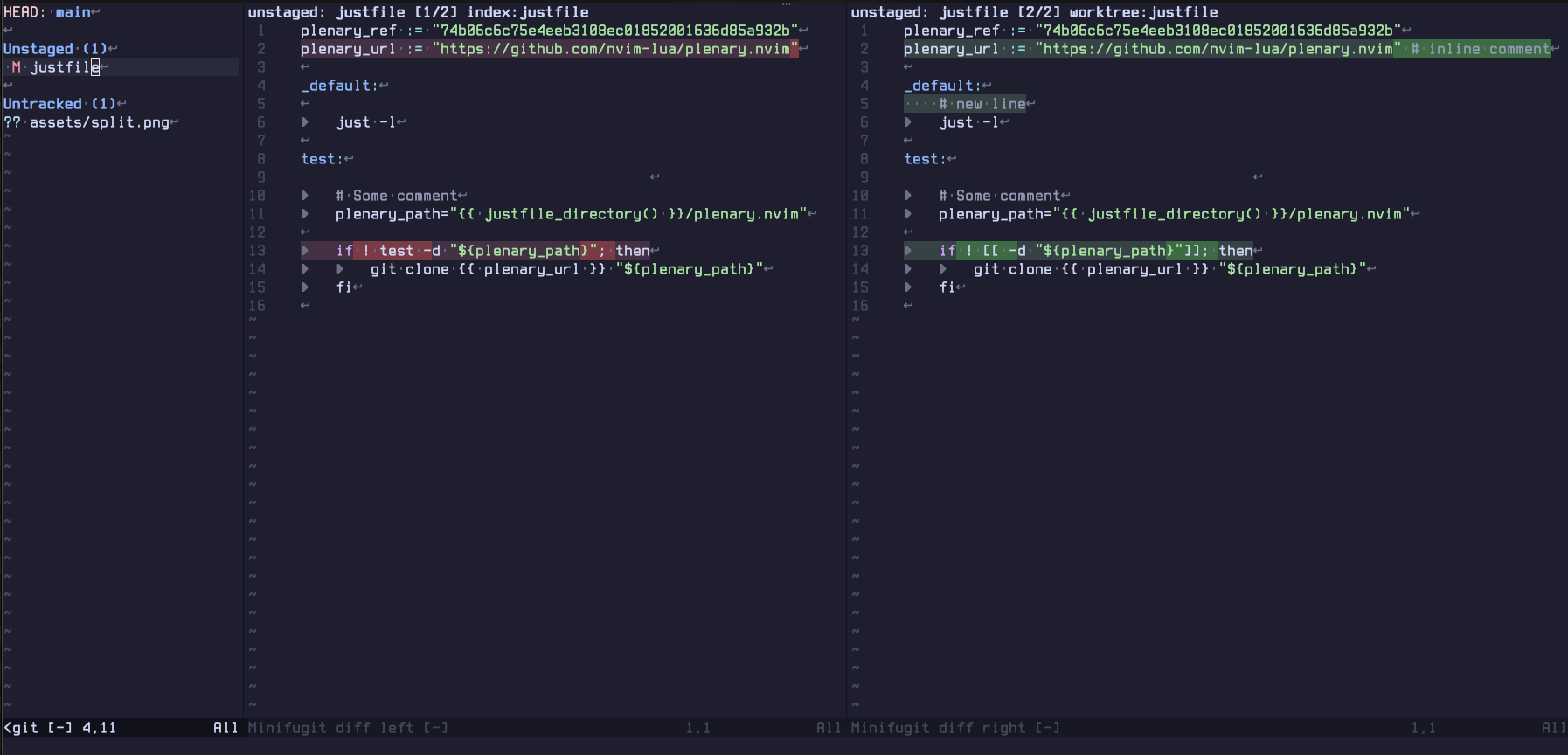
Task: Click 'just -l' line in left pane
Action: [x=366, y=122]
